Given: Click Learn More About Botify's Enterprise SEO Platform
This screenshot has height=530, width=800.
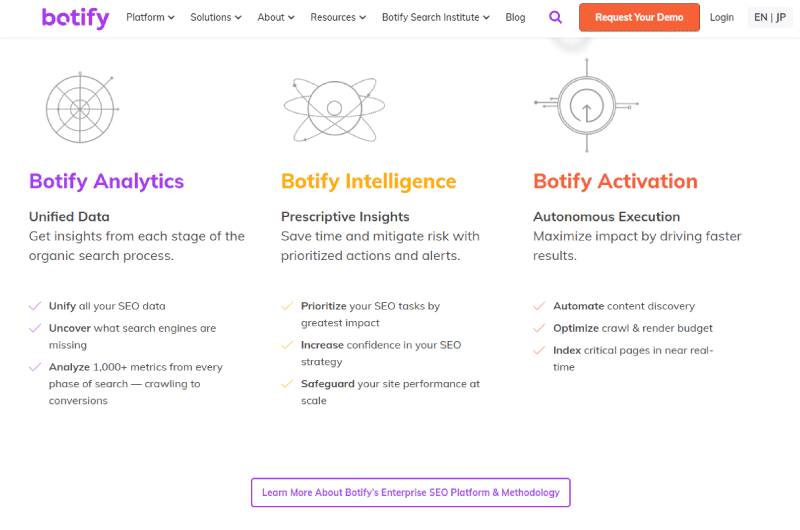Looking at the screenshot, I should click(x=410, y=492).
